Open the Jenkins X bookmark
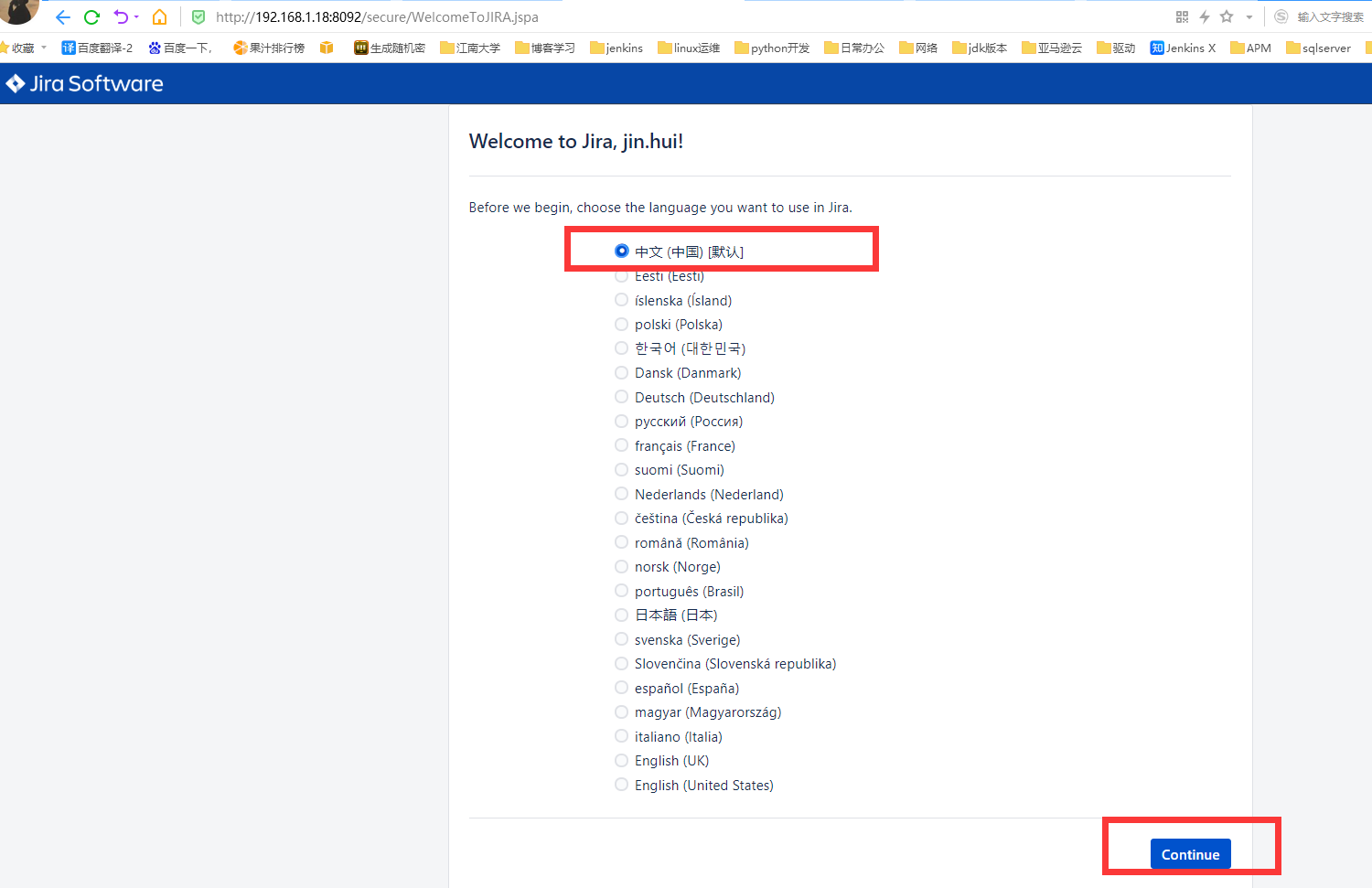 click(1183, 48)
